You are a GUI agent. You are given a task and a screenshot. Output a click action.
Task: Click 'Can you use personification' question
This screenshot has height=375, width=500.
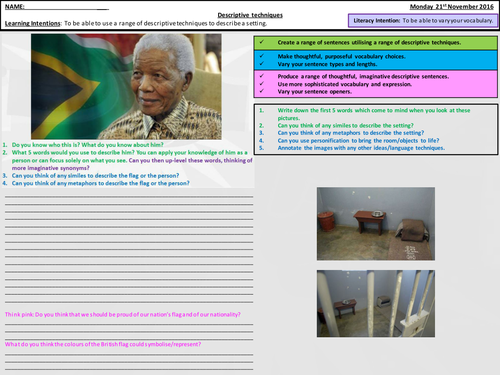click(358, 140)
